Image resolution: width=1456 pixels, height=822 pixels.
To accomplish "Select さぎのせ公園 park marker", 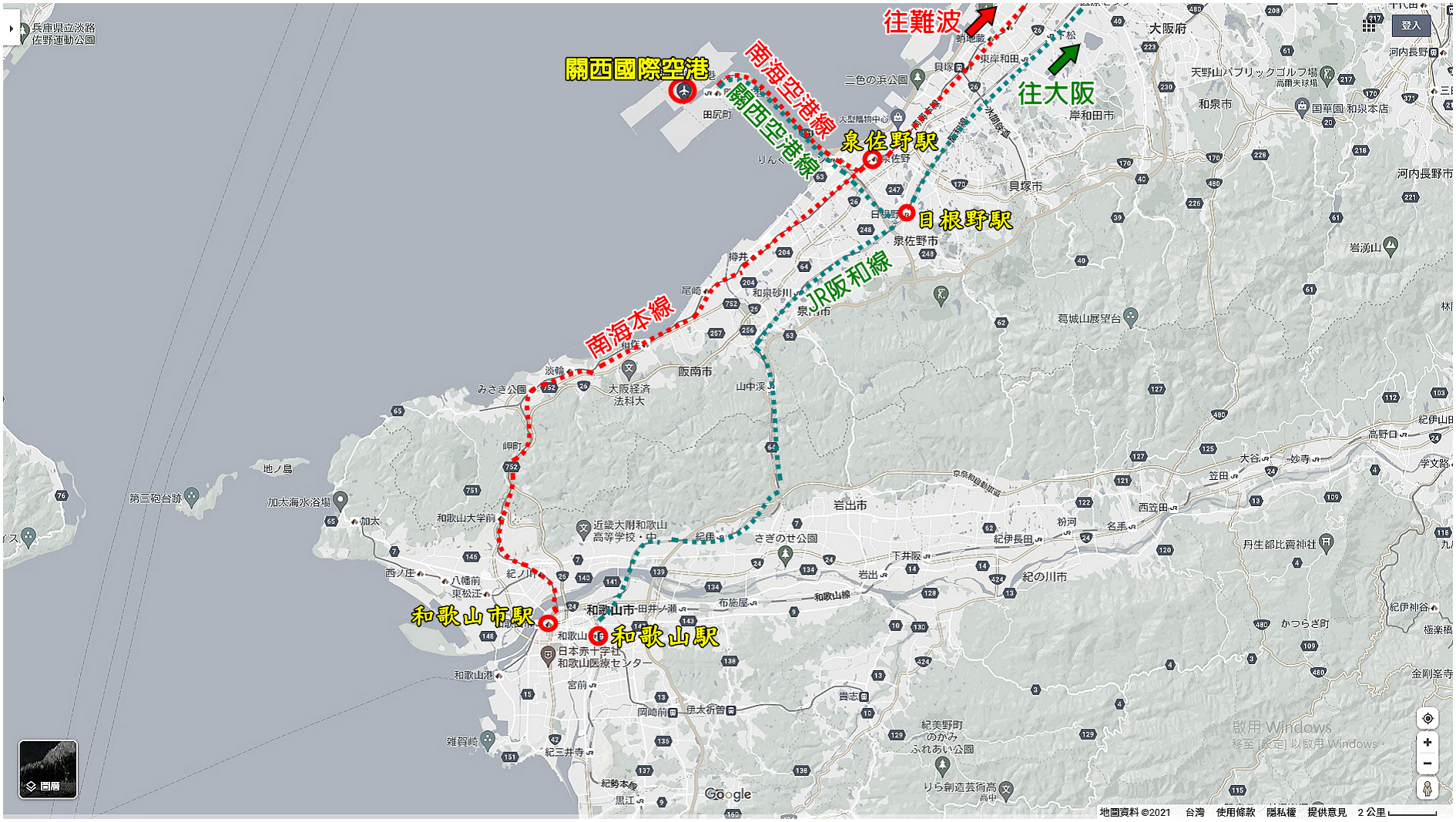I will [785, 556].
